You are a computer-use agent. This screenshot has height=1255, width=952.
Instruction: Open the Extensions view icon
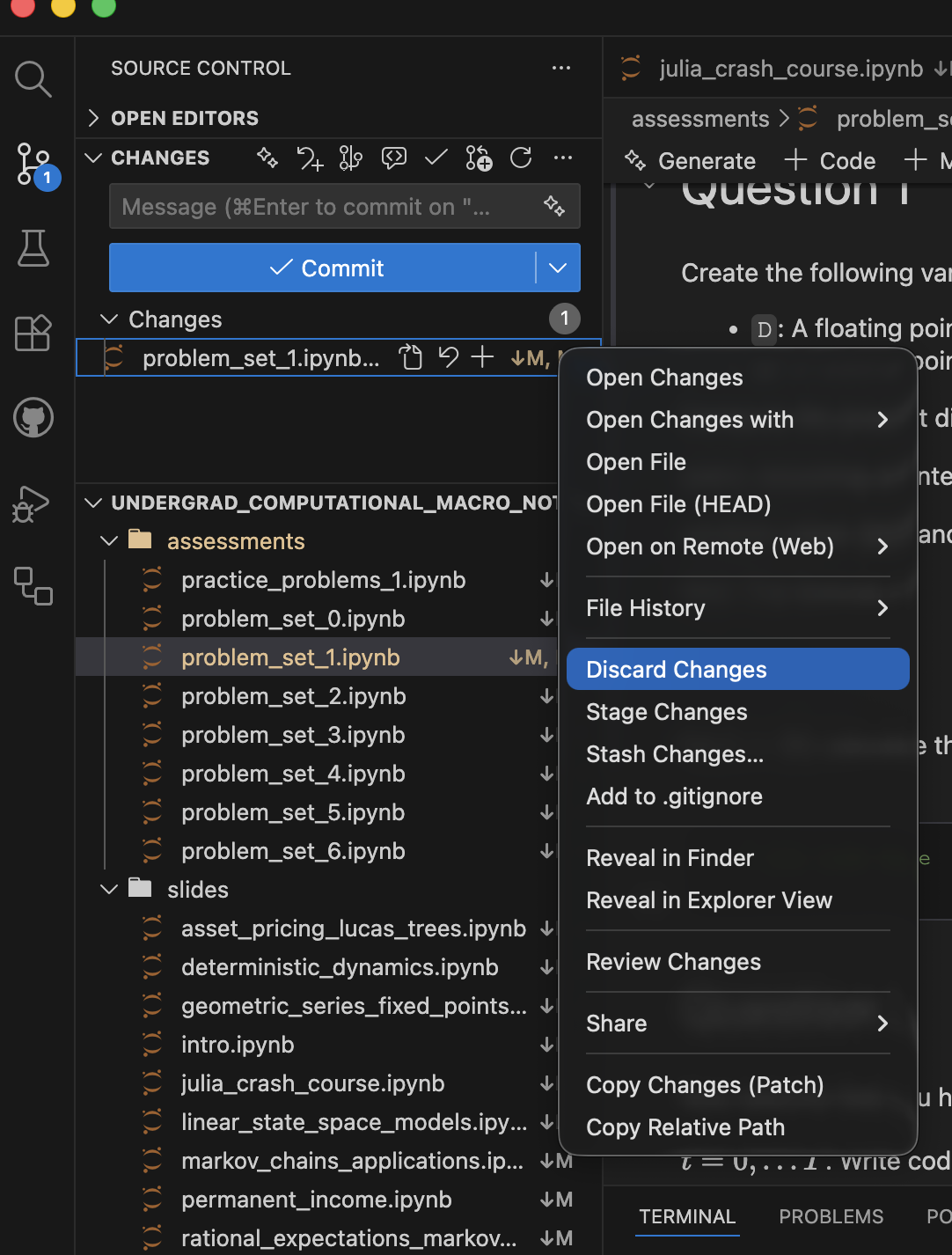[33, 334]
